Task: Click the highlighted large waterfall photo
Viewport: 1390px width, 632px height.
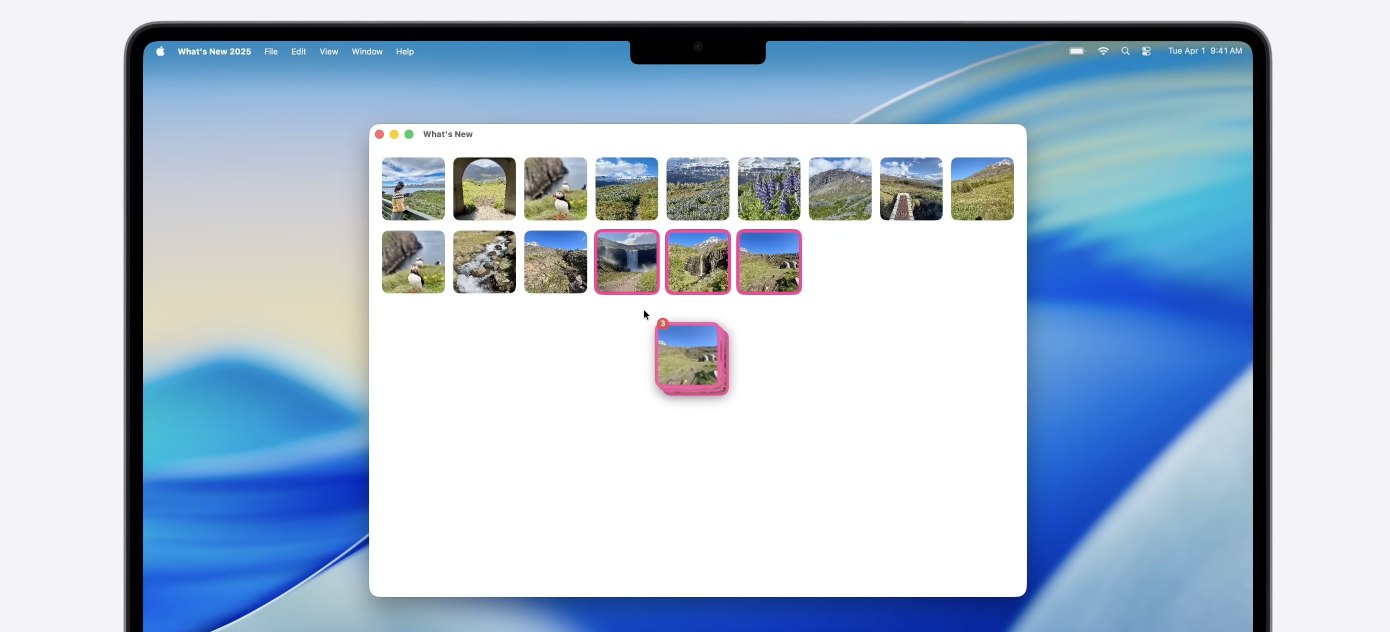Action: tap(627, 262)
